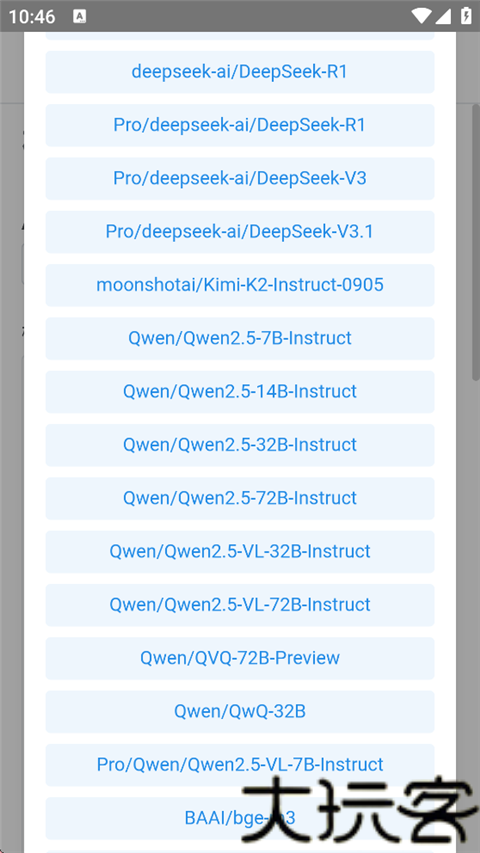
Task: Select Qwen/Qwen2.5-7B-Instruct
Action: tap(239, 338)
